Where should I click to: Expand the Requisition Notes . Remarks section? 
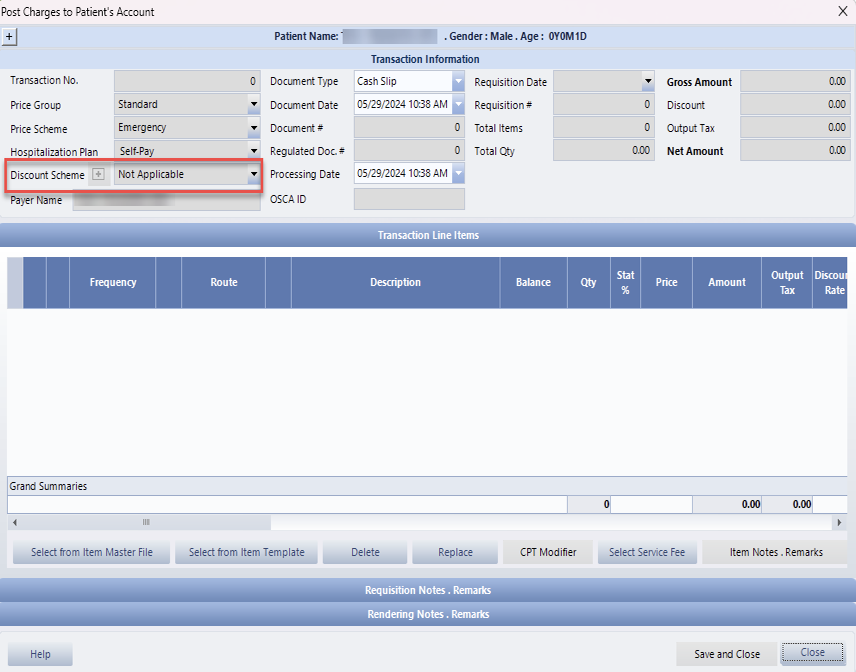click(x=428, y=590)
